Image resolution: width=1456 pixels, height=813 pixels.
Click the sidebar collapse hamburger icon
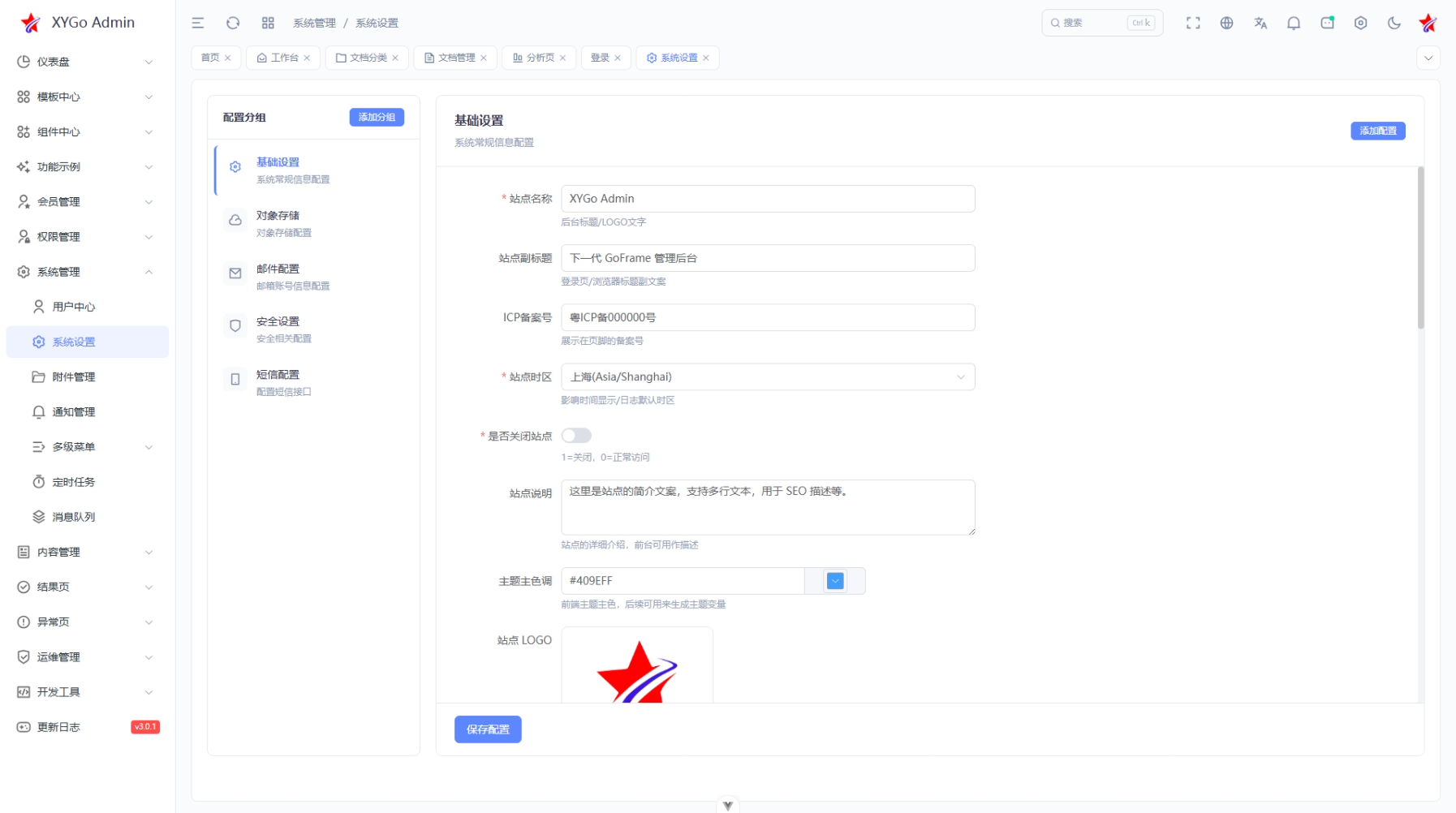(198, 23)
